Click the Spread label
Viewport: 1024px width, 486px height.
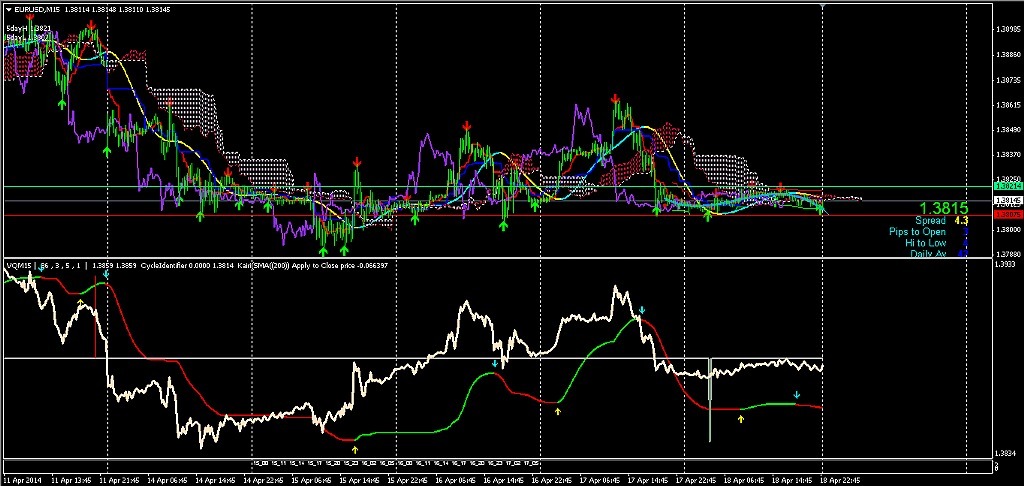[930, 221]
